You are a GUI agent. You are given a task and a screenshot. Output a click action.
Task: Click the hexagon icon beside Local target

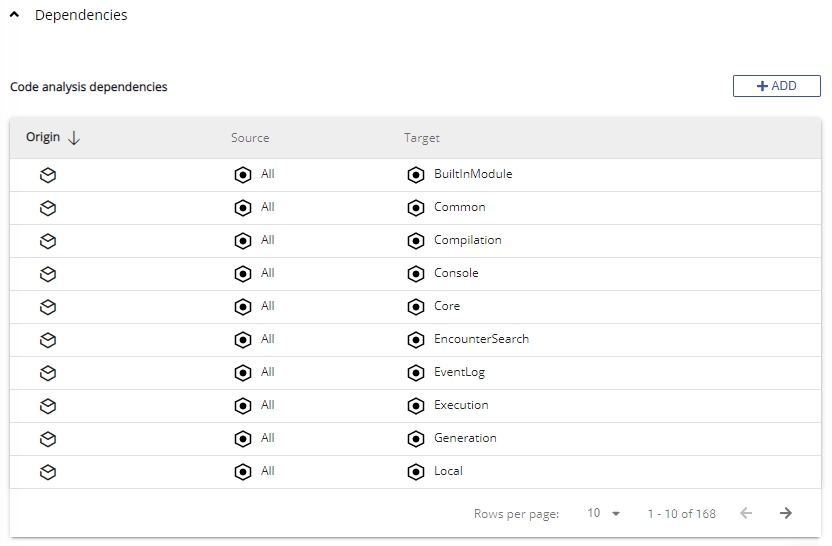click(416, 472)
